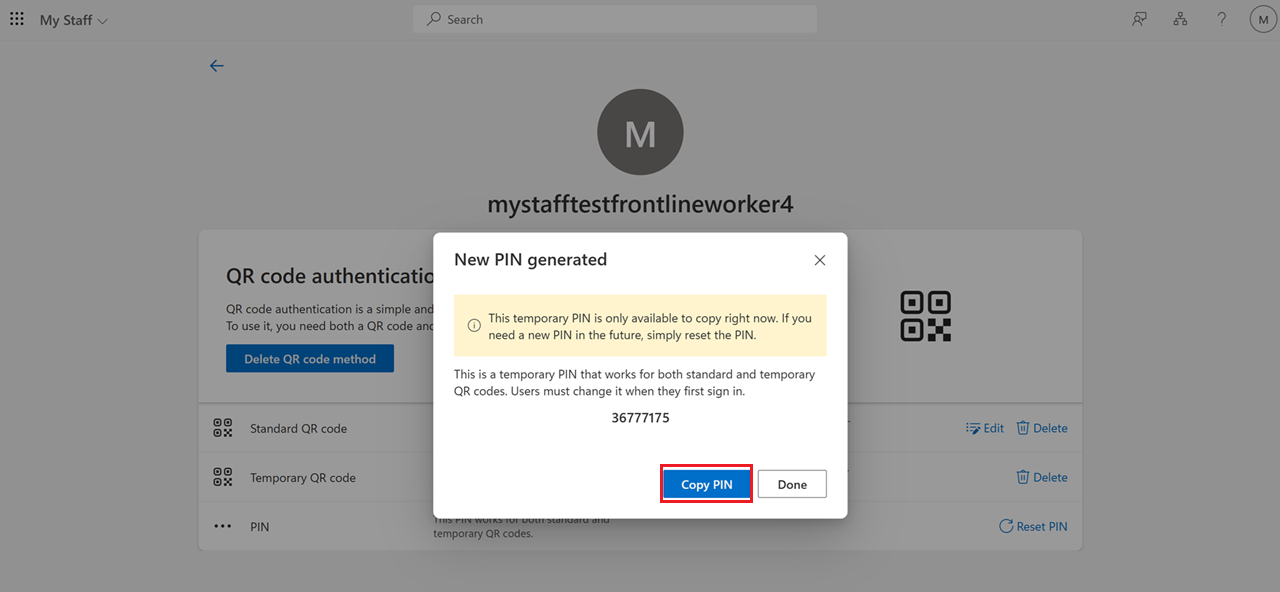The width and height of the screenshot is (1280, 592).
Task: Select Delete for the Standard QR code
Action: click(1042, 427)
